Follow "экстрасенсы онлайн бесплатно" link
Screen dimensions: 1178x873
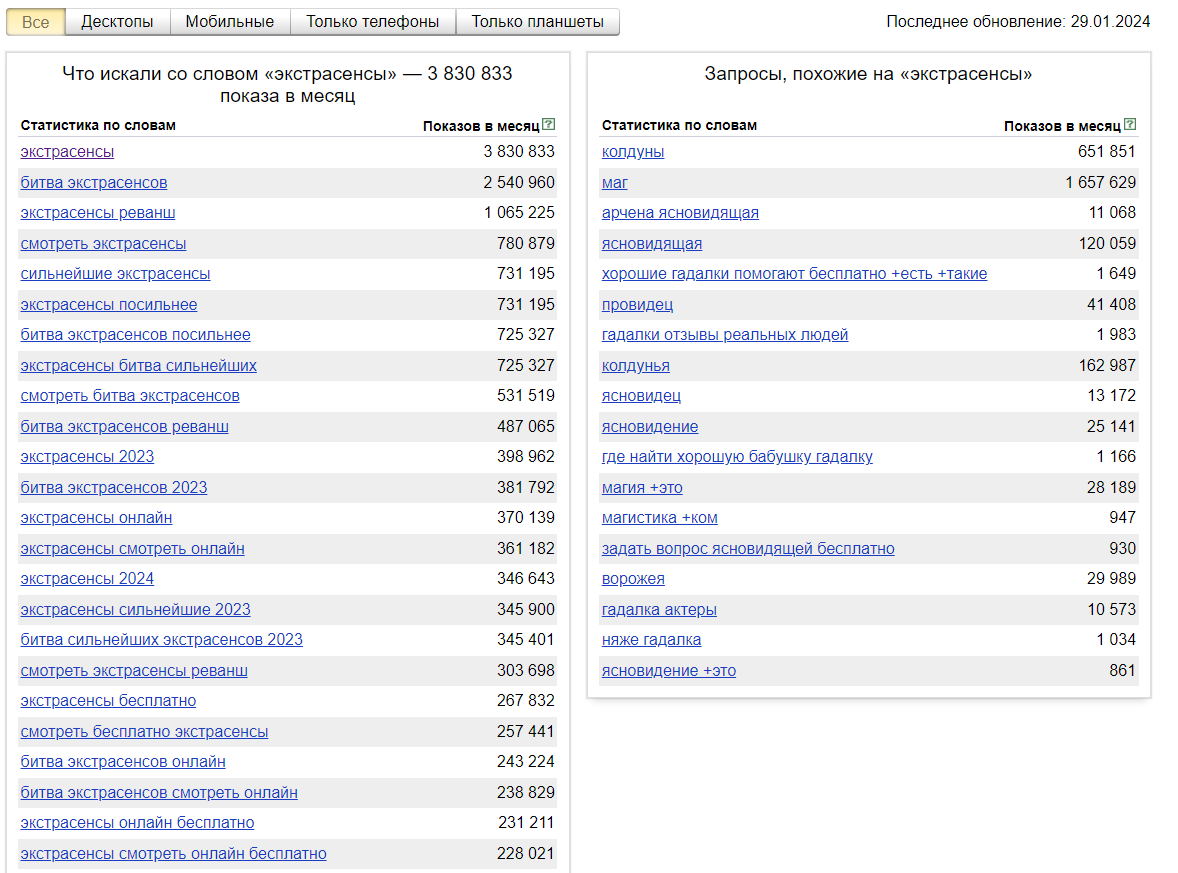(x=137, y=823)
